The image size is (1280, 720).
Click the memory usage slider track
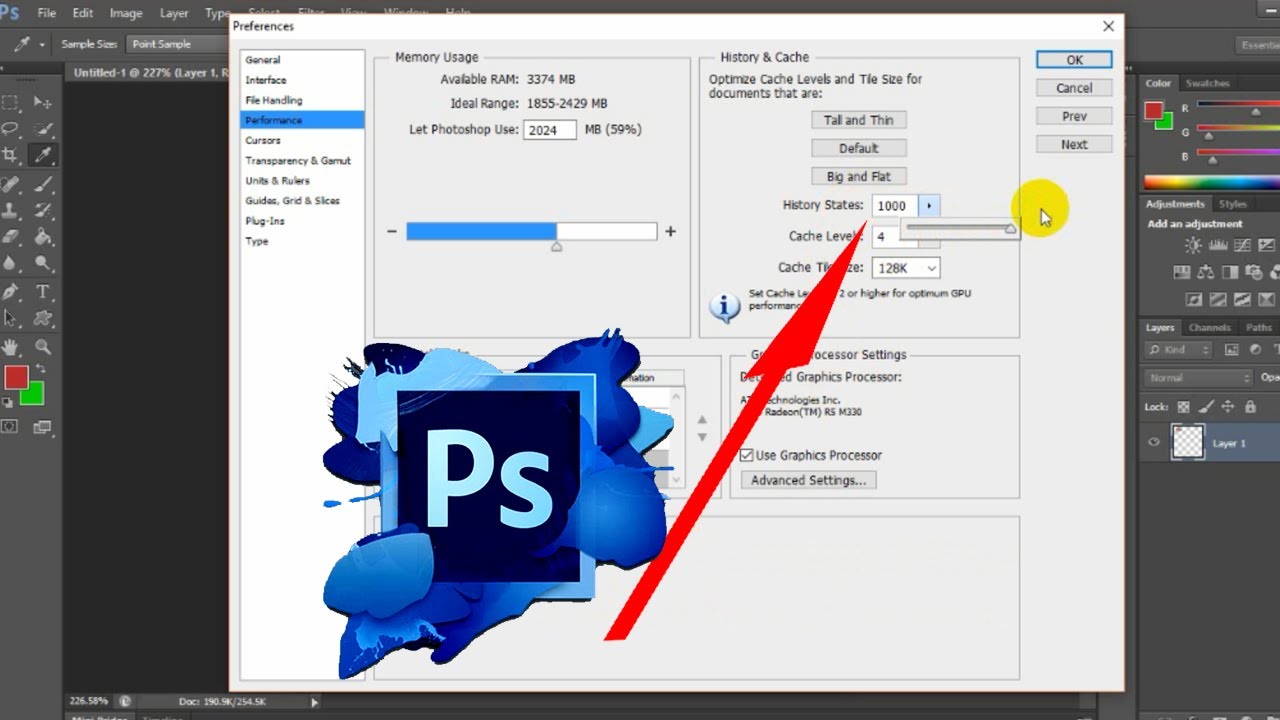532,231
